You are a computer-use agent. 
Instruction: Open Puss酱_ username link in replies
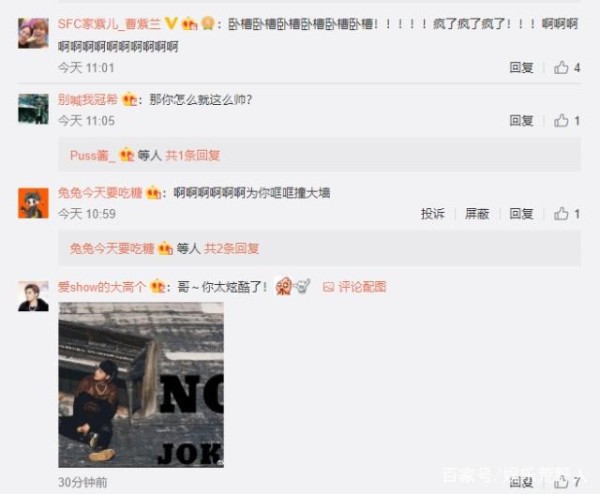point(92,155)
